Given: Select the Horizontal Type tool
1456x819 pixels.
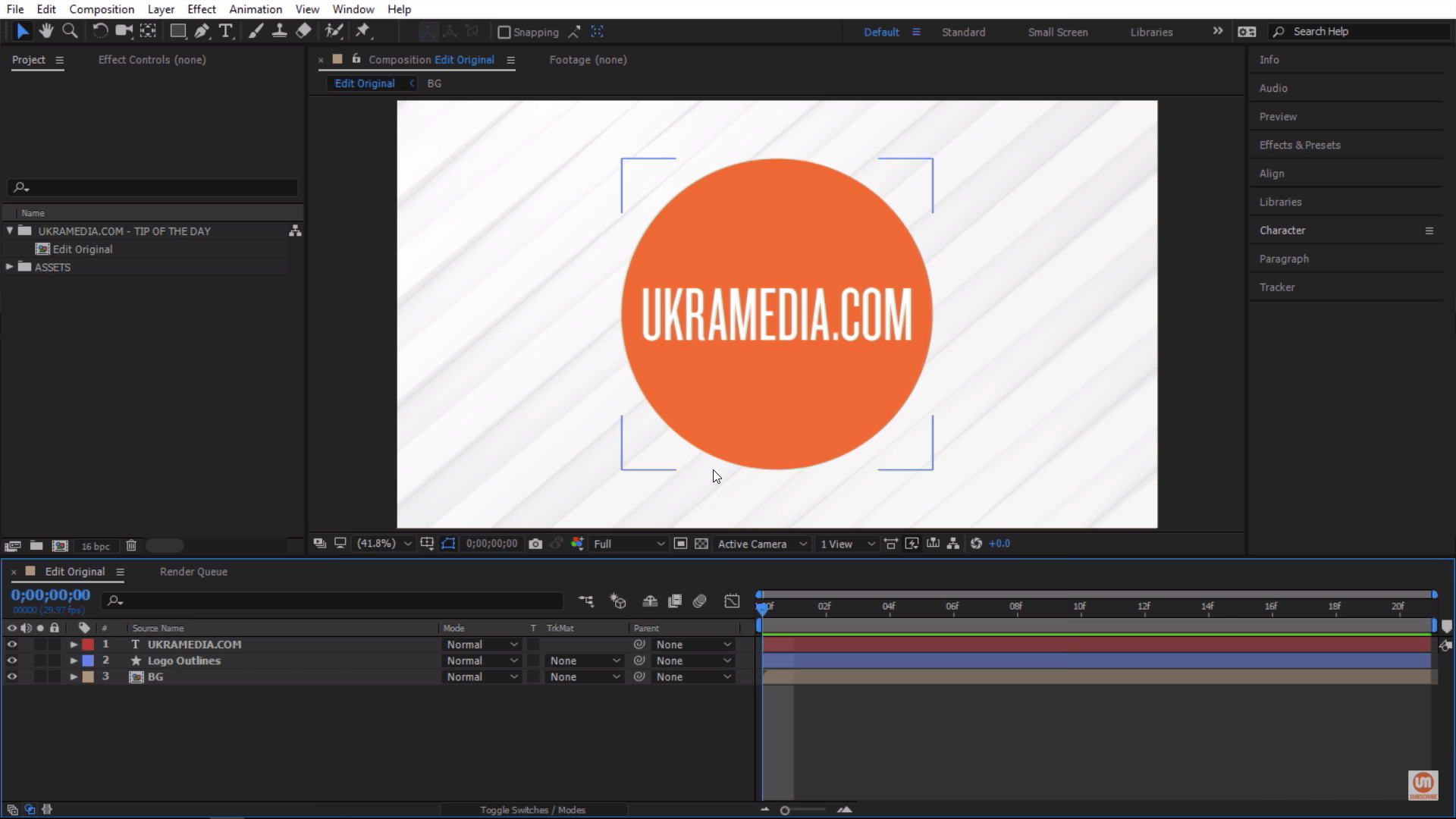Looking at the screenshot, I should click(x=225, y=31).
